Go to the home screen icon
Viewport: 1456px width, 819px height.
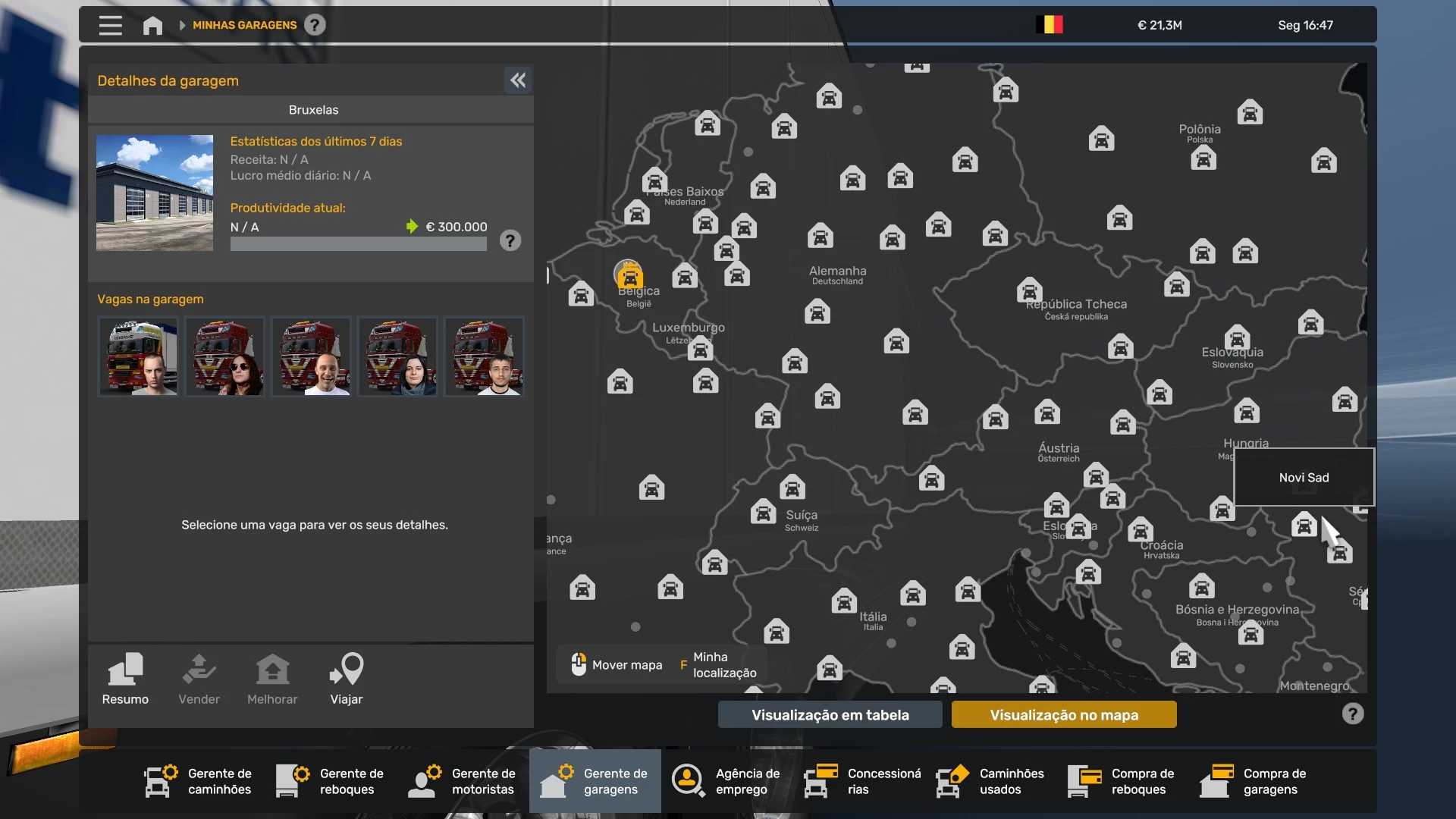152,25
